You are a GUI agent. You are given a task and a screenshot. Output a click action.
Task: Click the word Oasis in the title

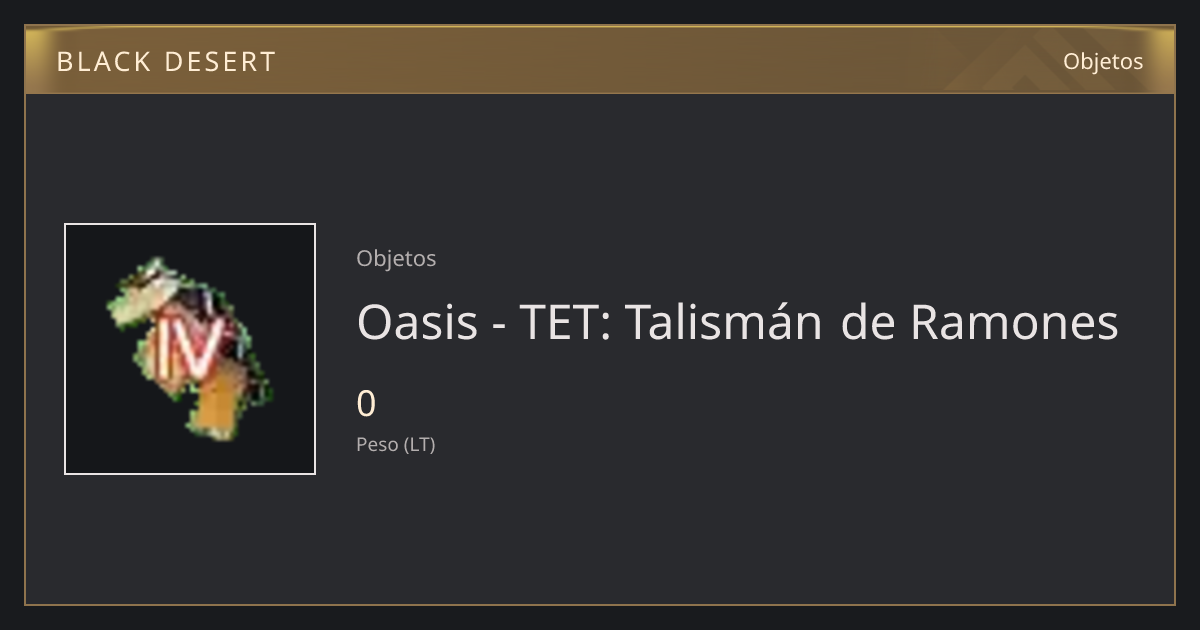pos(417,322)
